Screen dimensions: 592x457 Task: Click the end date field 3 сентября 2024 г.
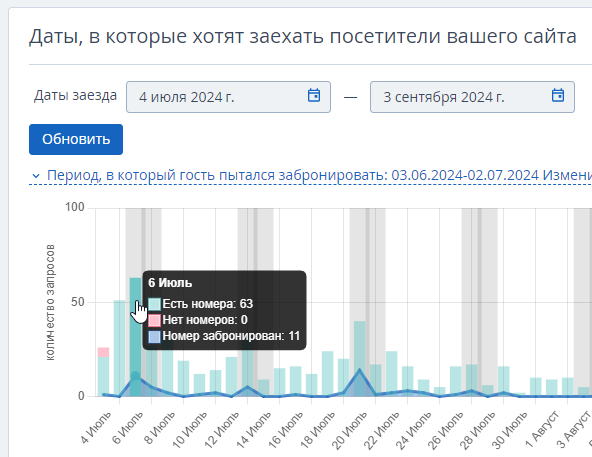pos(472,97)
